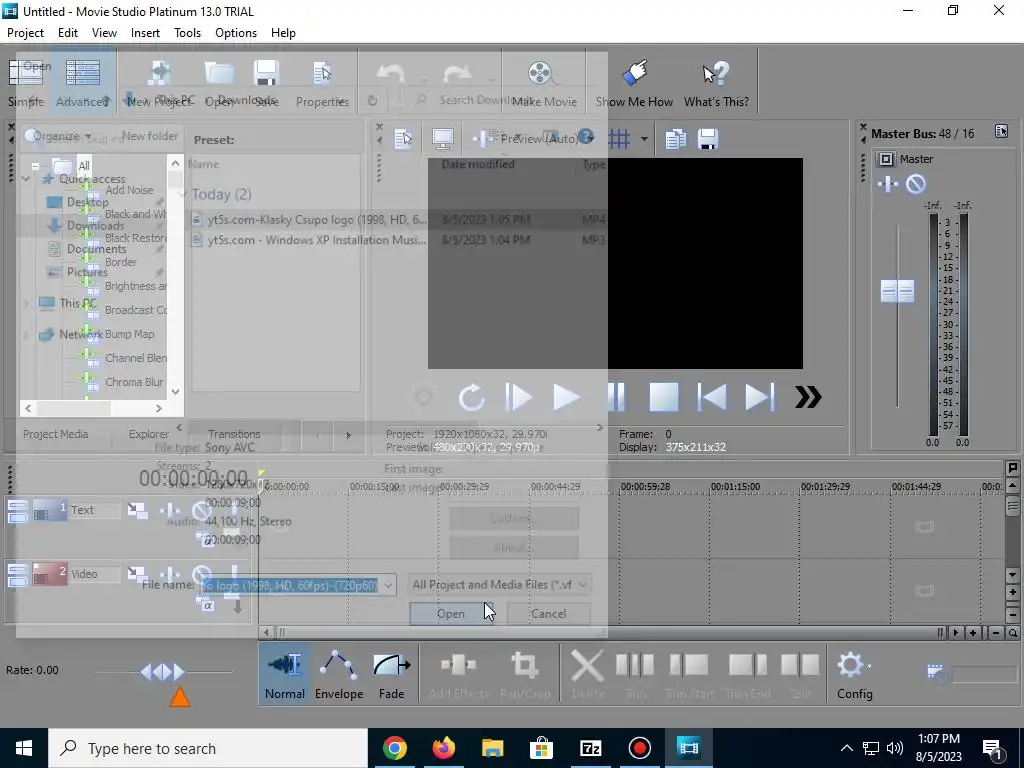Open Master bus FX icon
The width and height of the screenshot is (1024, 768).
point(888,184)
